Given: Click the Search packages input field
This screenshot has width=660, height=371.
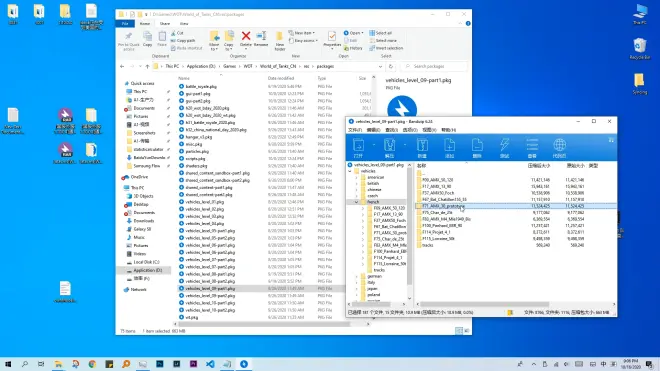Looking at the screenshot, I should pyautogui.click(x=434, y=67).
